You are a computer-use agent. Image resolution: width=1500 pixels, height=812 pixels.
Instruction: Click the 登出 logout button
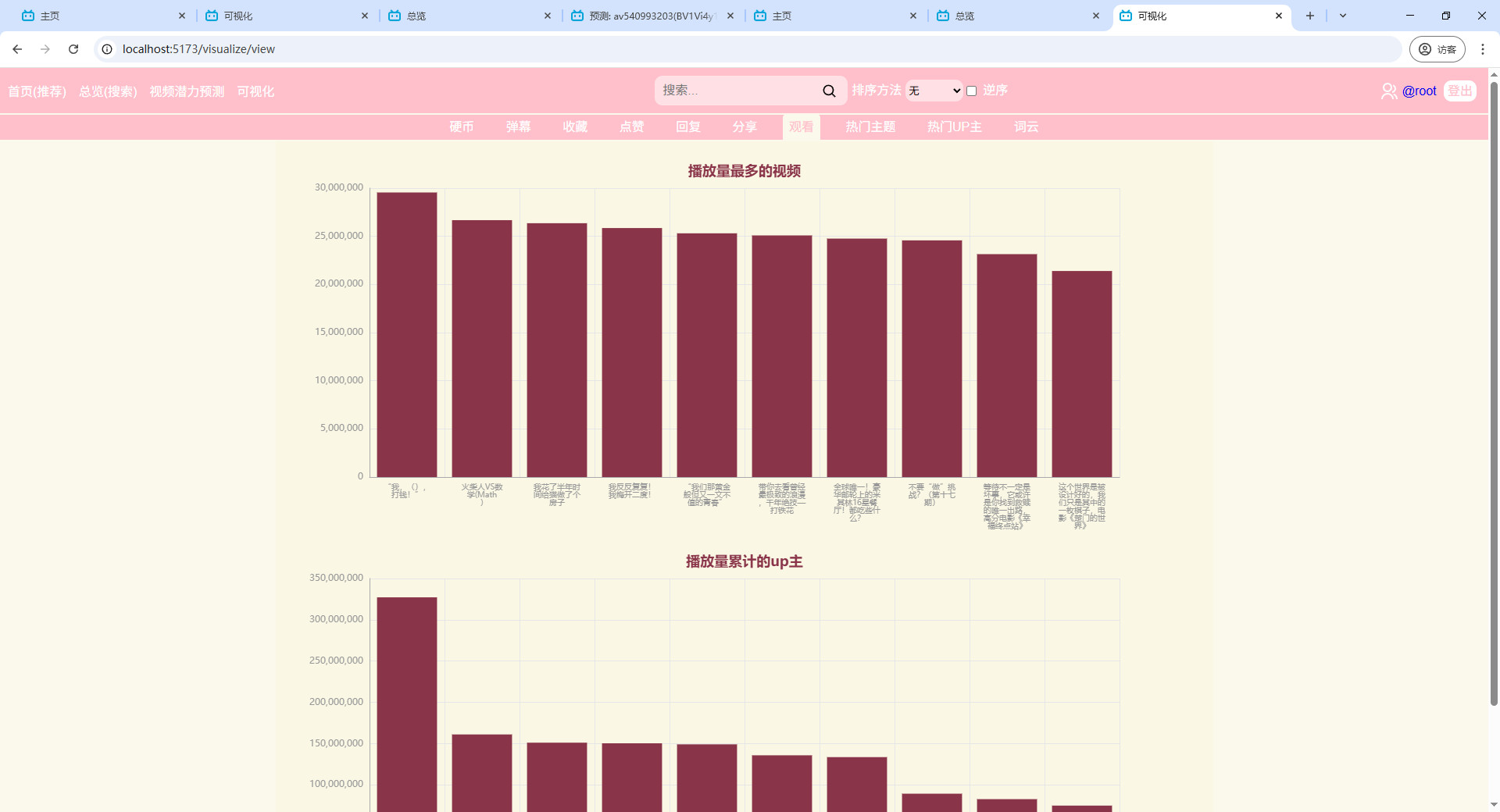(x=1459, y=91)
